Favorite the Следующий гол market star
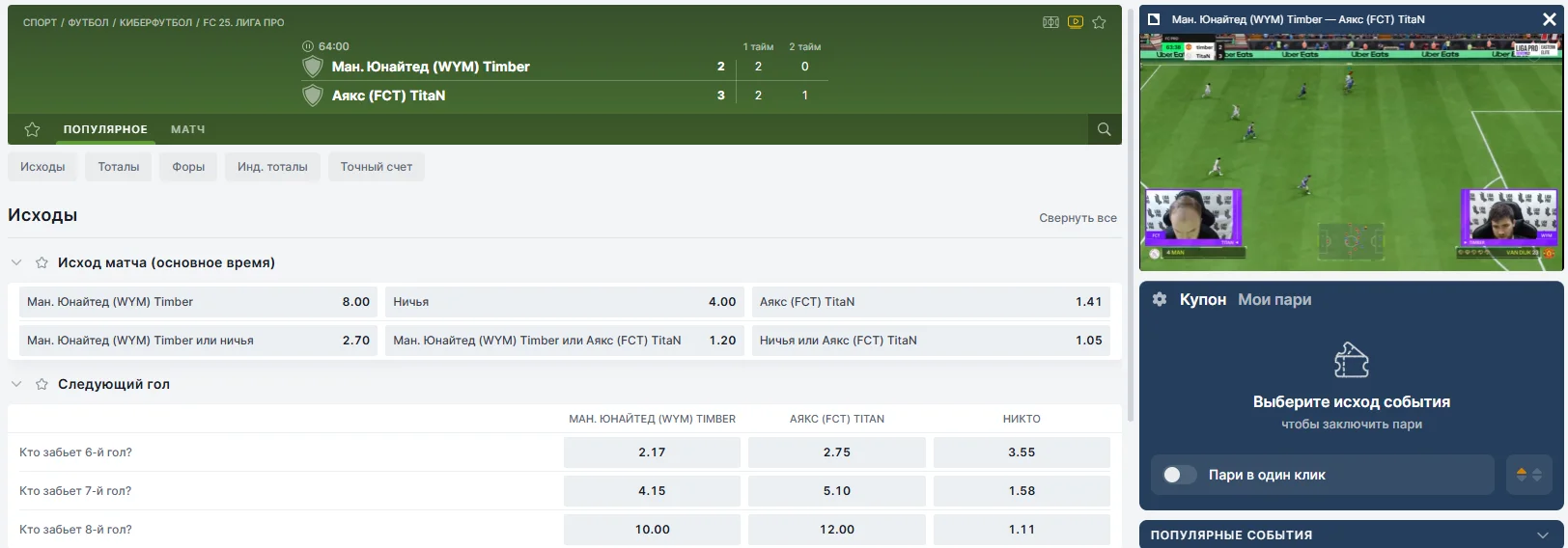The width and height of the screenshot is (1568, 548). point(42,384)
